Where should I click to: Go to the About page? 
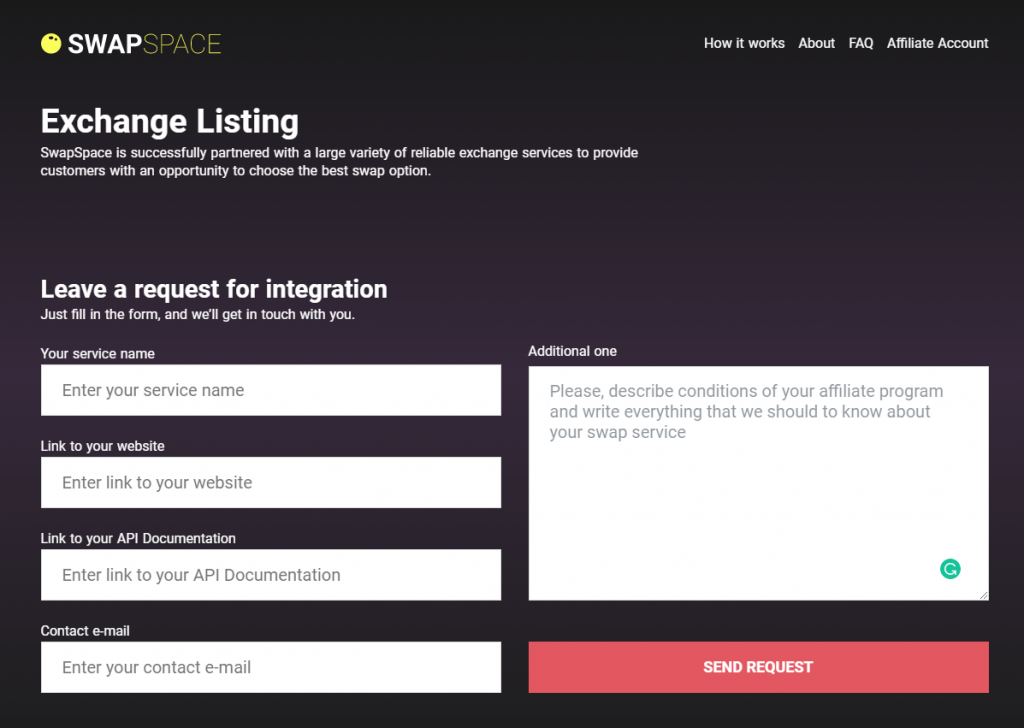pos(816,43)
